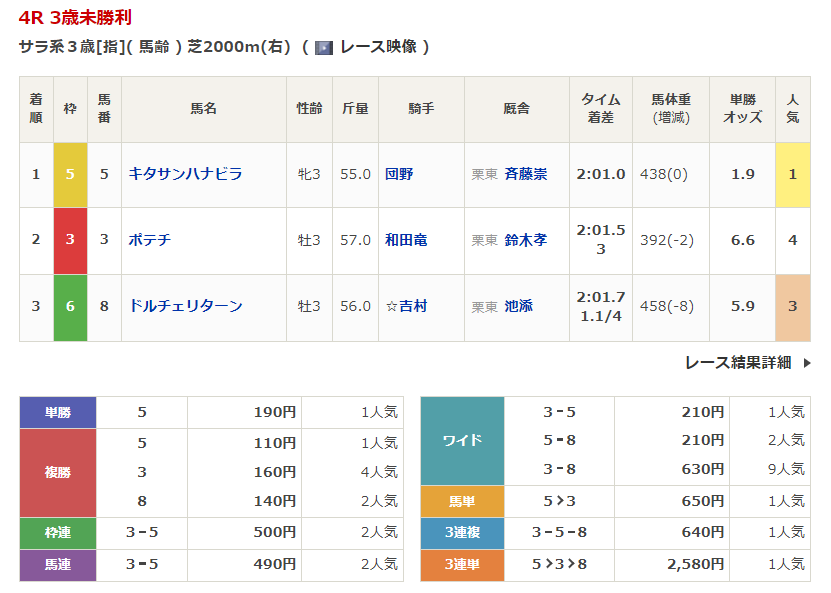The width and height of the screenshot is (831, 593).
Task: Click the green frame 6 cell
Action: point(70,306)
